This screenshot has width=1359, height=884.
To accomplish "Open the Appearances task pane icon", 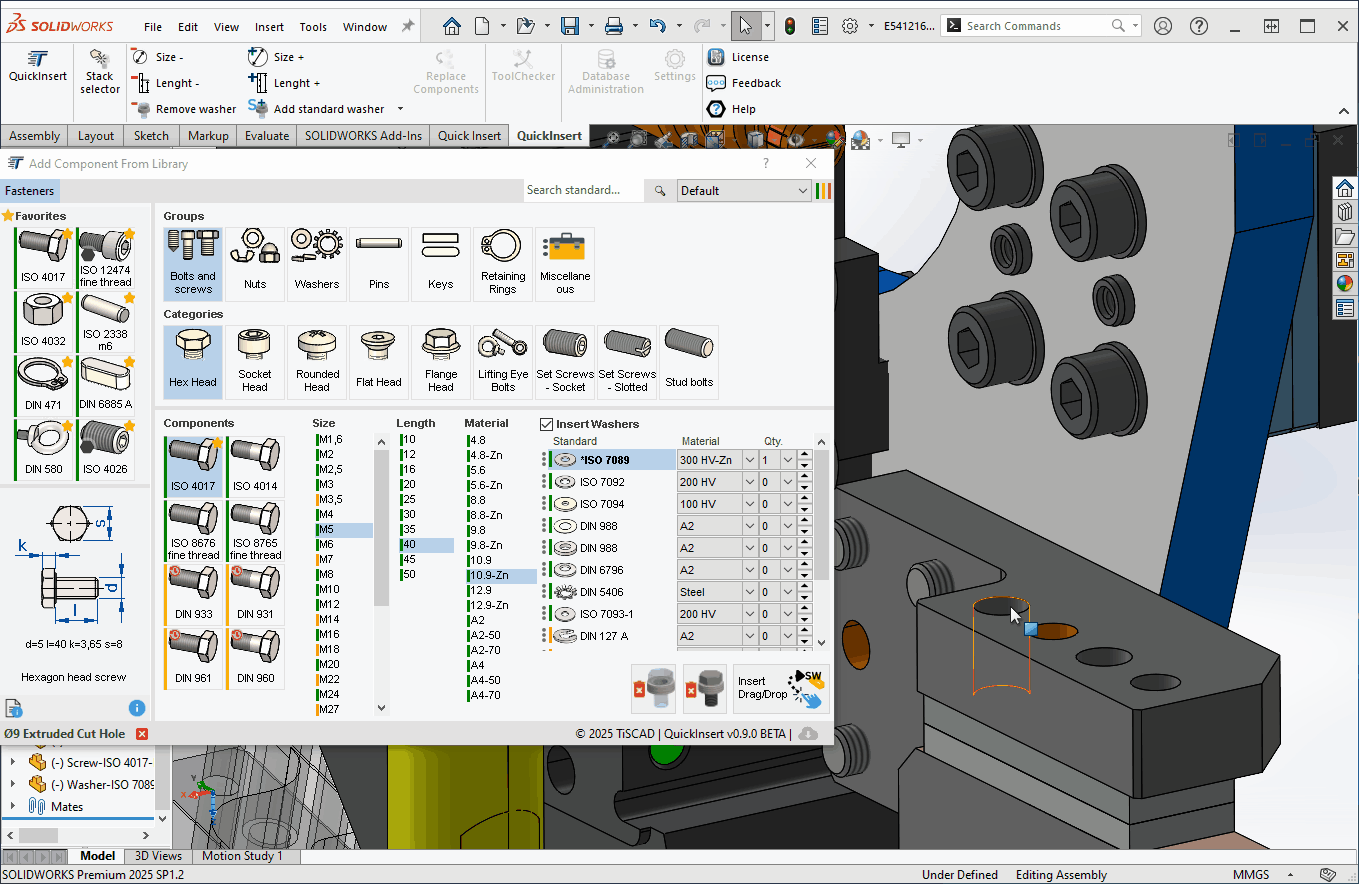I will (x=1345, y=284).
